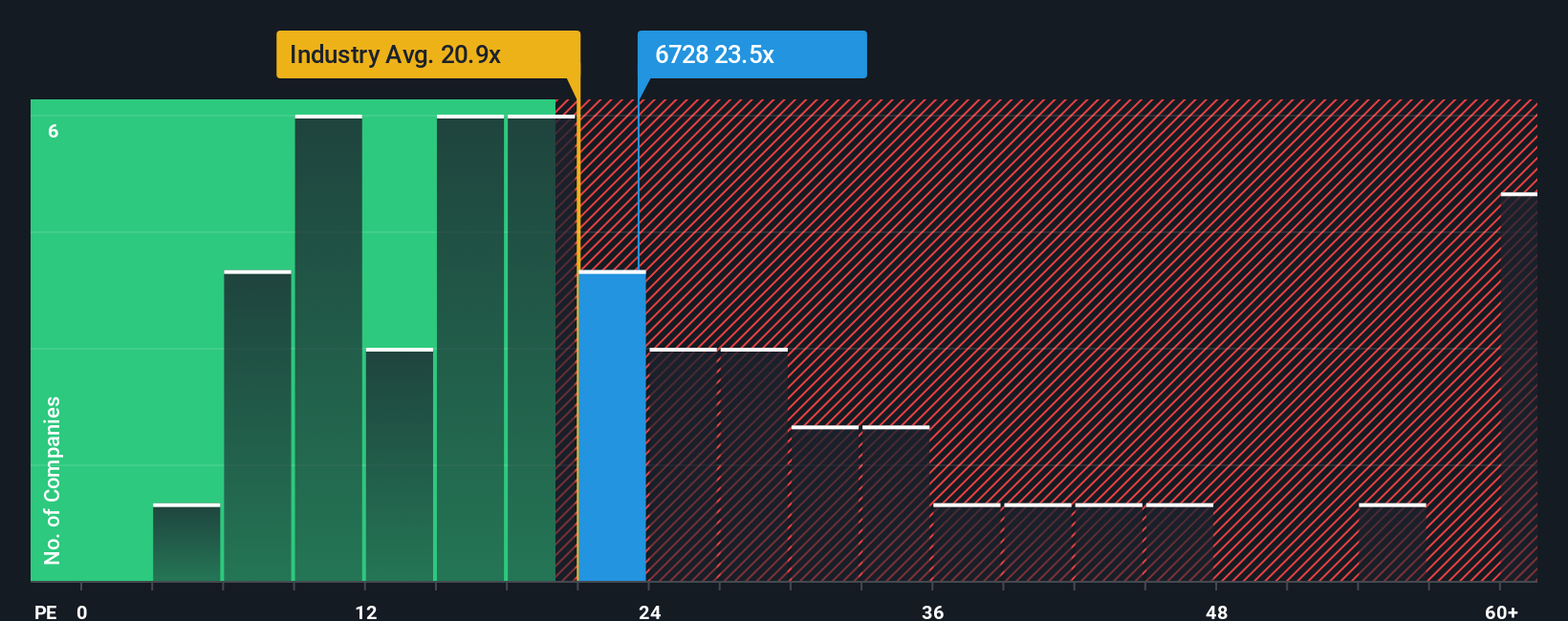Click the 6728 23.5x blue label
1568x621 pixels.
tap(751, 54)
